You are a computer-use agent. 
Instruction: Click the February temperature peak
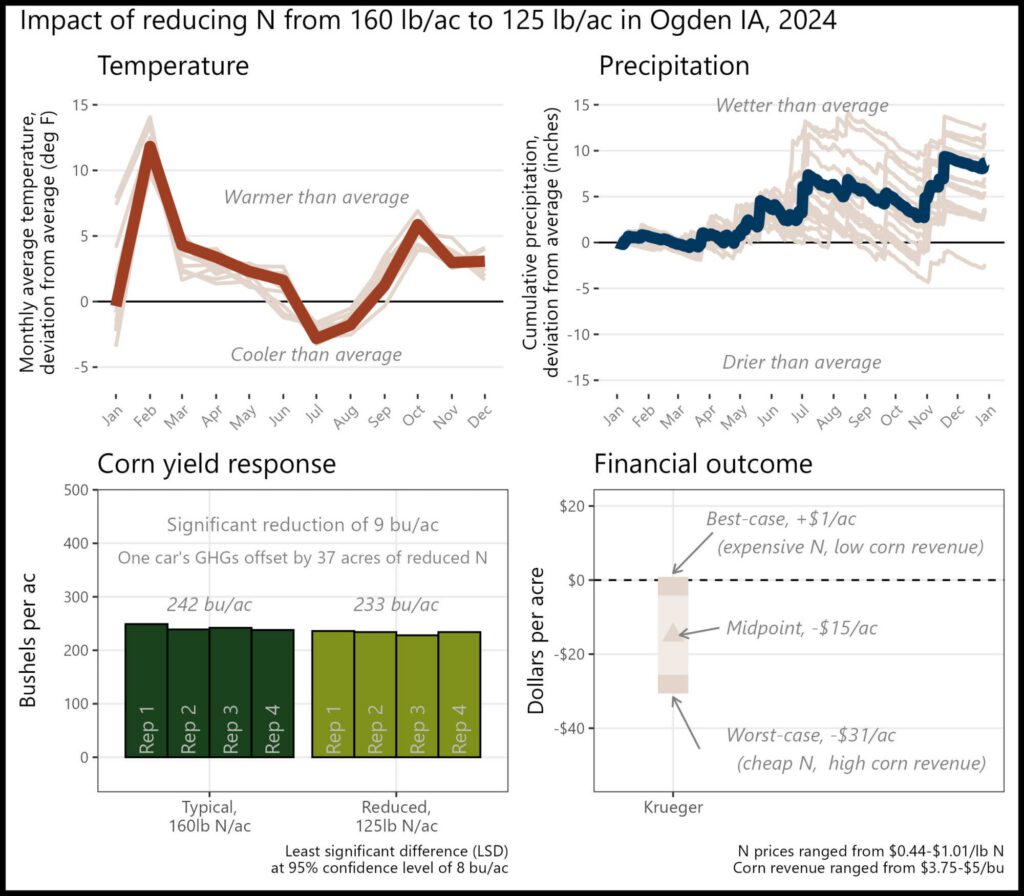(150, 146)
